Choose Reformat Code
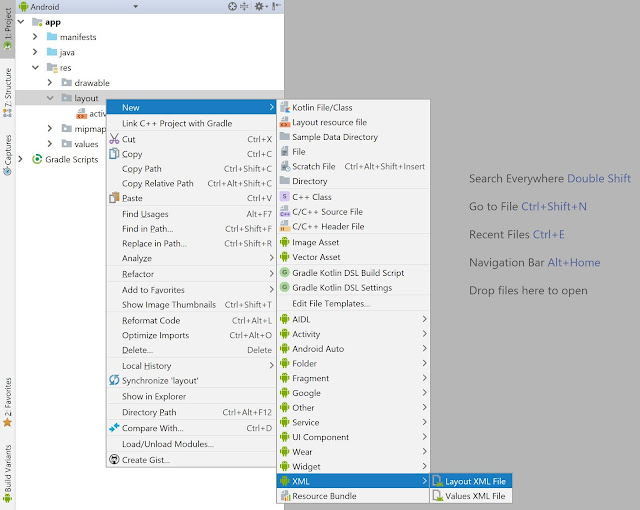The height and width of the screenshot is (510, 640). coord(191,321)
